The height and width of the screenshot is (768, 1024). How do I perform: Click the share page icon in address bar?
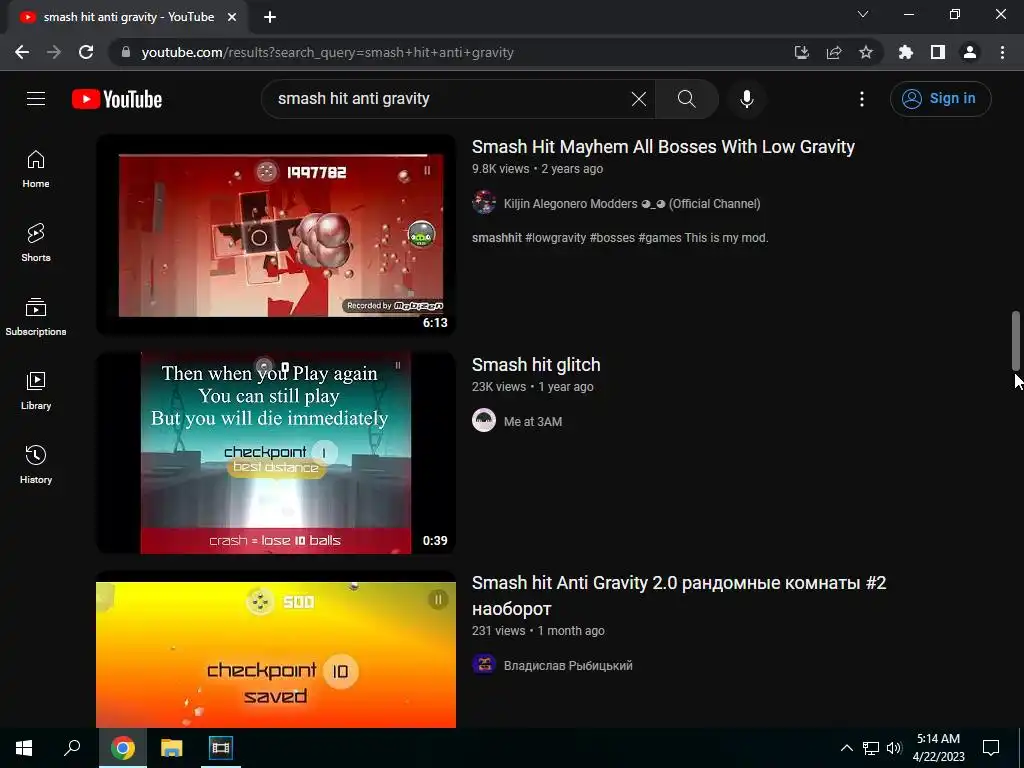point(834,52)
